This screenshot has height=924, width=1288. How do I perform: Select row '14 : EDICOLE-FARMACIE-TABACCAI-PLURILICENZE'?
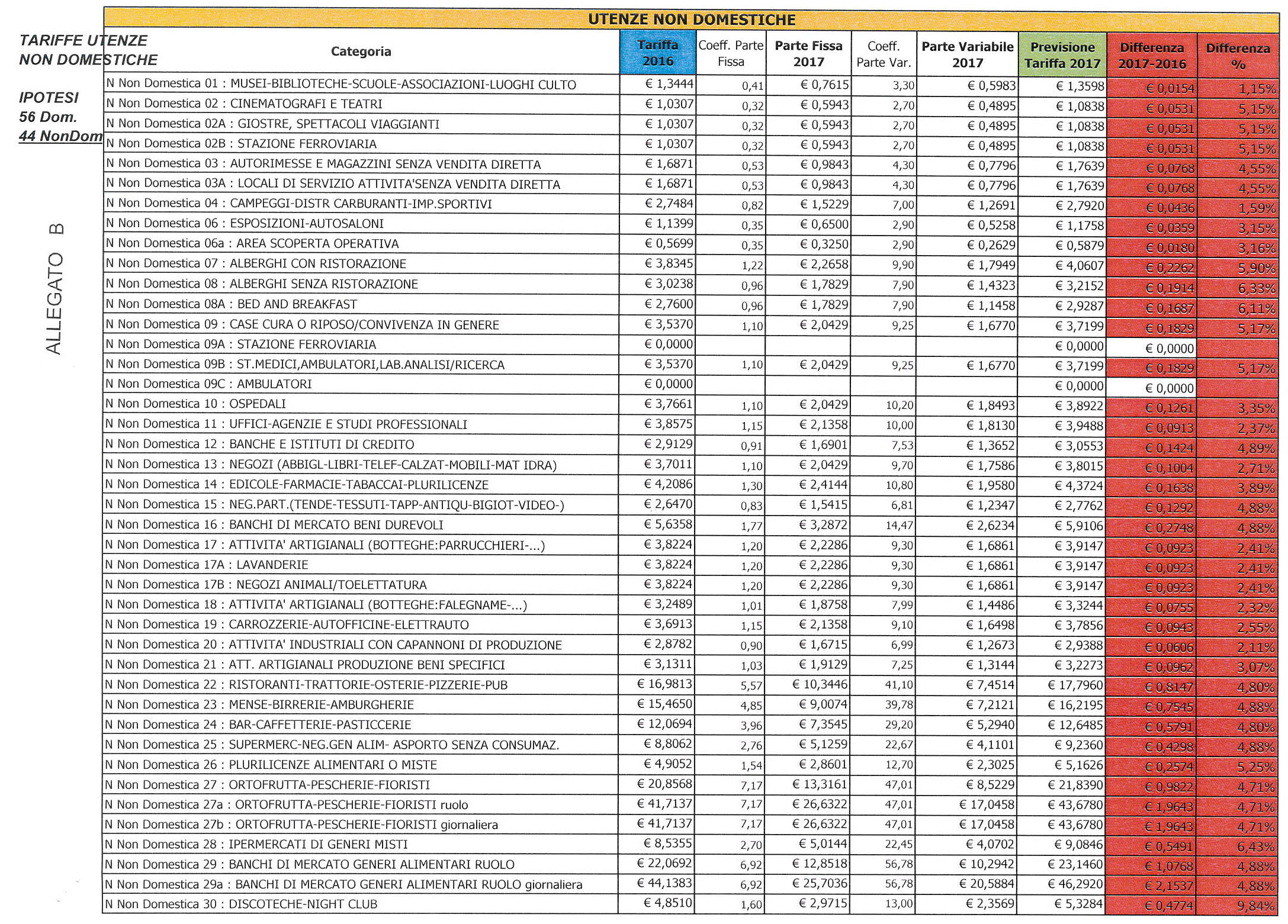pos(690,485)
